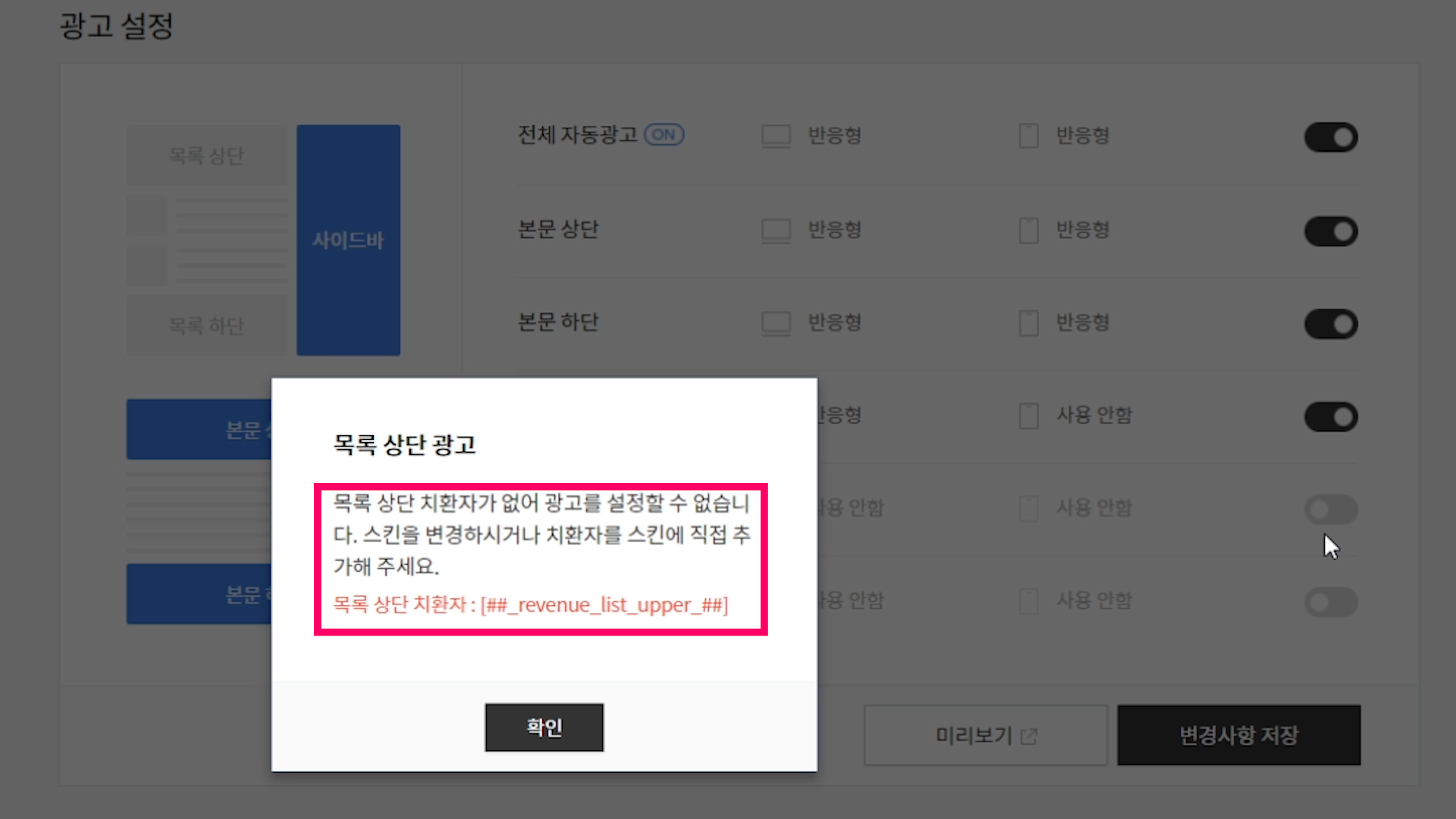
Task: Click mobile phone icon for 전체 자동광고
Action: pos(1028,136)
